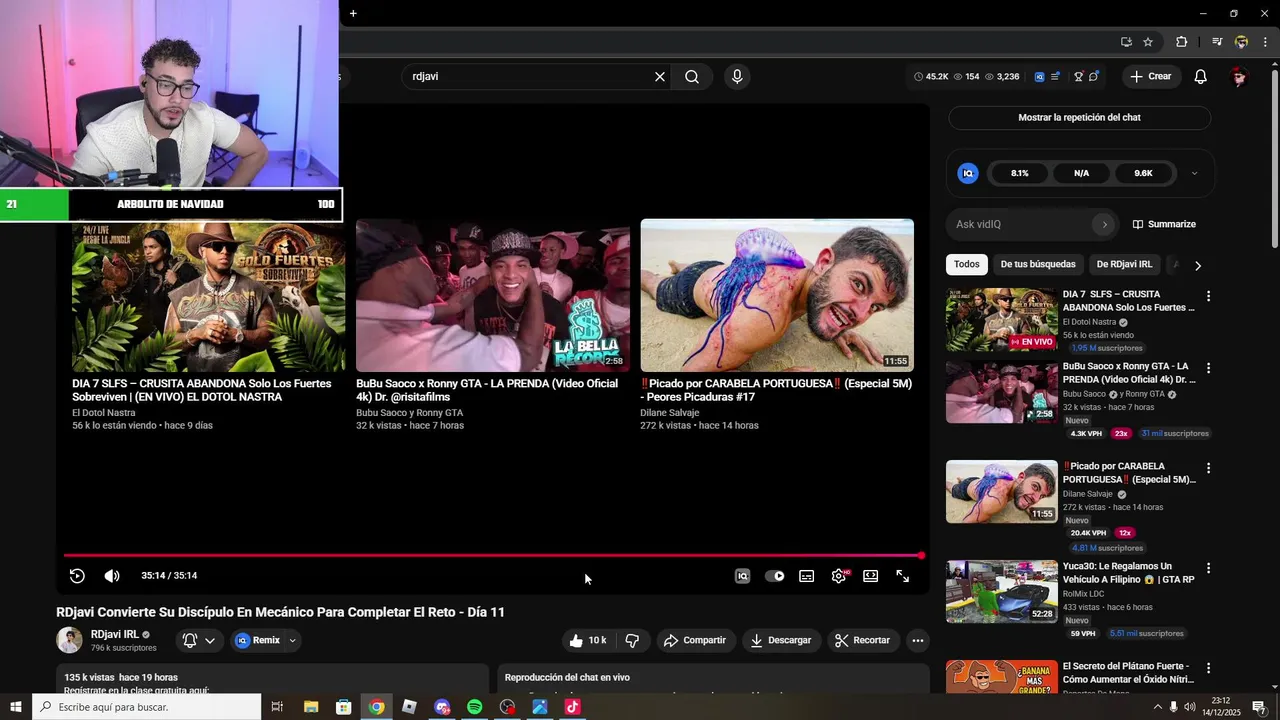Click the Recortar clip button
1280x720 pixels.
862,640
